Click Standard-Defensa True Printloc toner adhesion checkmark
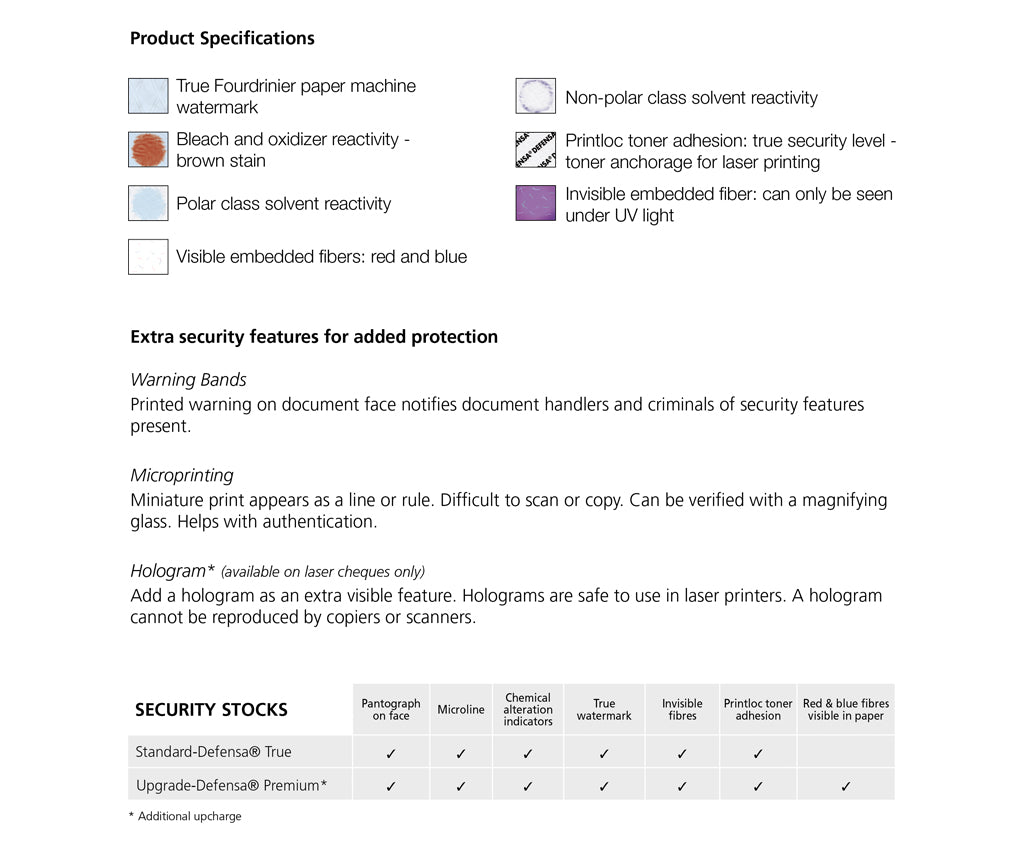Image resolution: width=1024 pixels, height=853 pixels. [758, 754]
